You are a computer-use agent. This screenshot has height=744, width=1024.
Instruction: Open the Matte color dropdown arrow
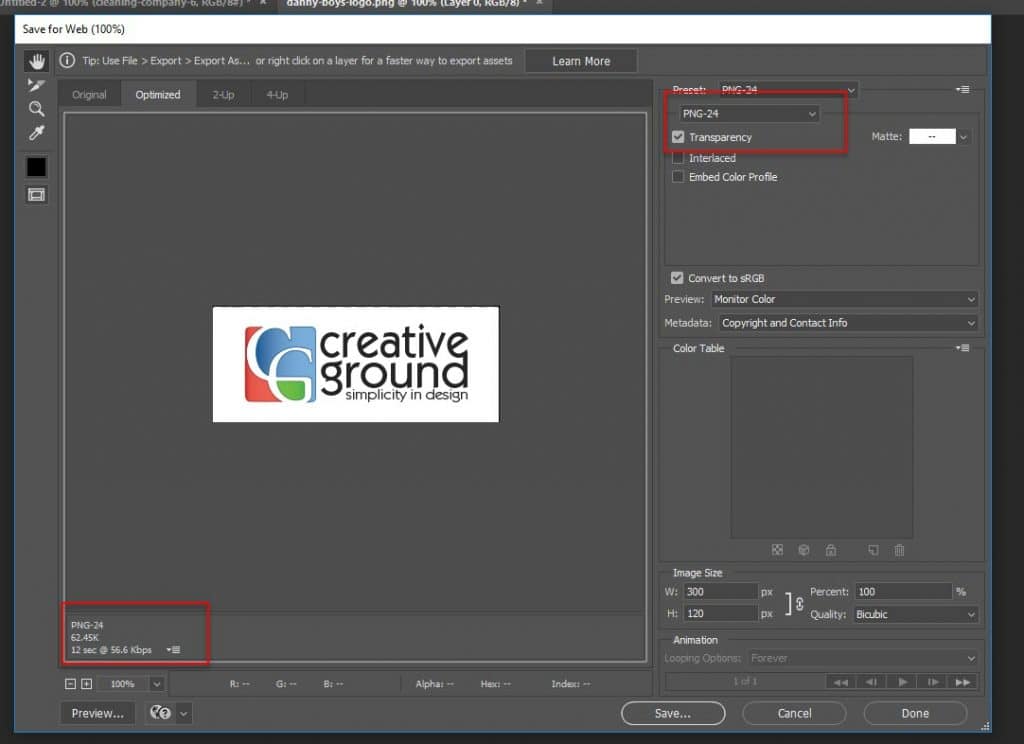point(963,137)
